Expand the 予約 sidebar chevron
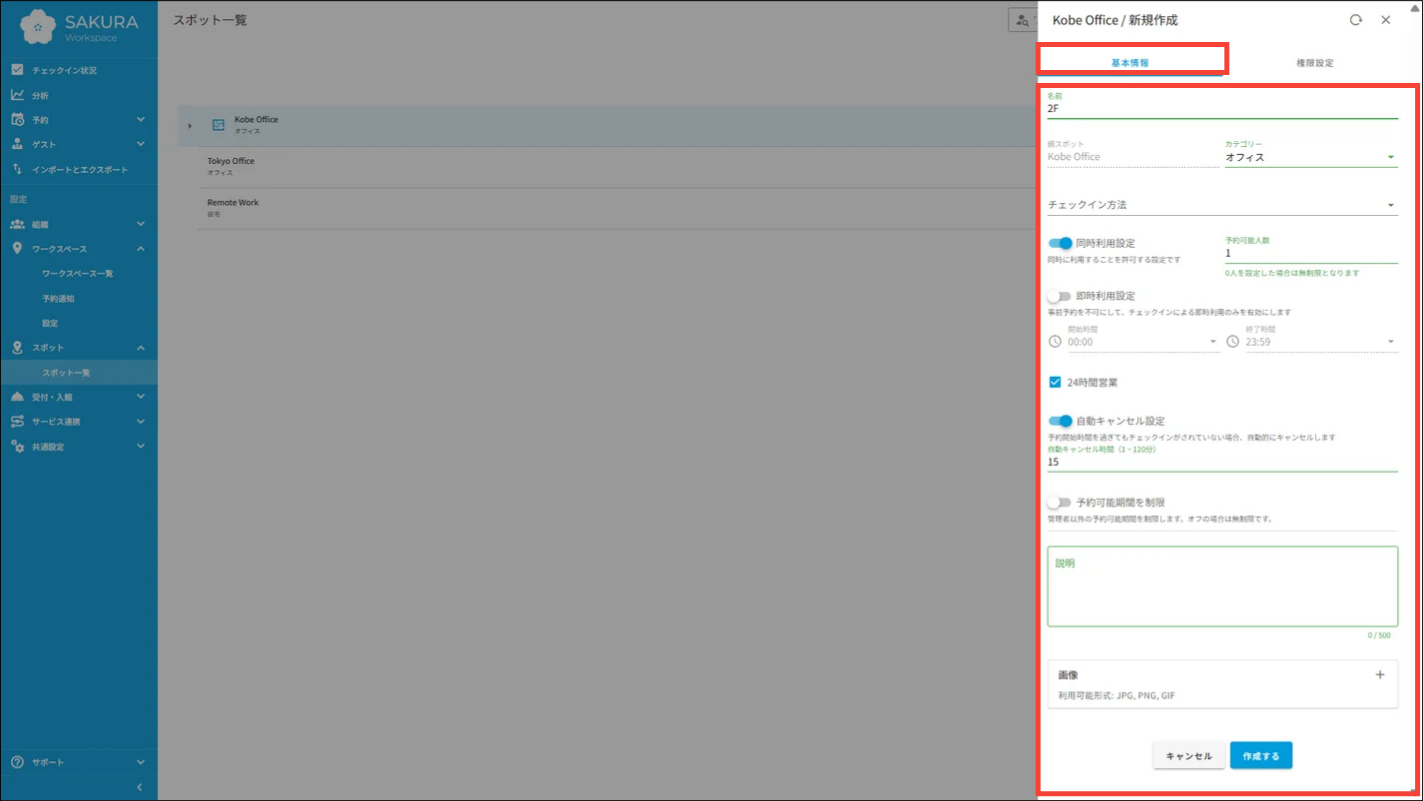Image resolution: width=1424 pixels, height=801 pixels. click(141, 120)
